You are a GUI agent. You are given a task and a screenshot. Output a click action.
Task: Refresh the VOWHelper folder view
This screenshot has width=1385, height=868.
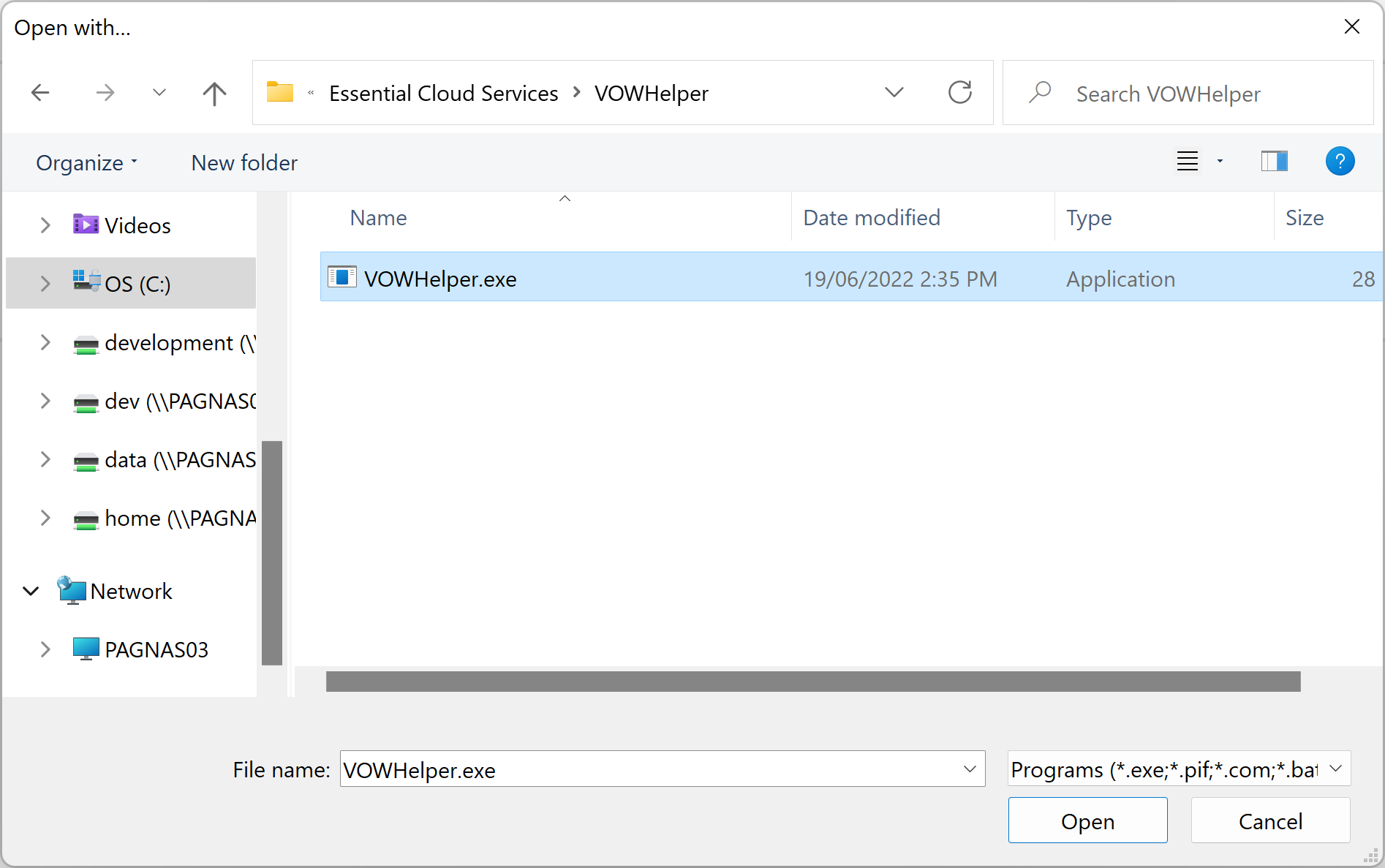(959, 93)
